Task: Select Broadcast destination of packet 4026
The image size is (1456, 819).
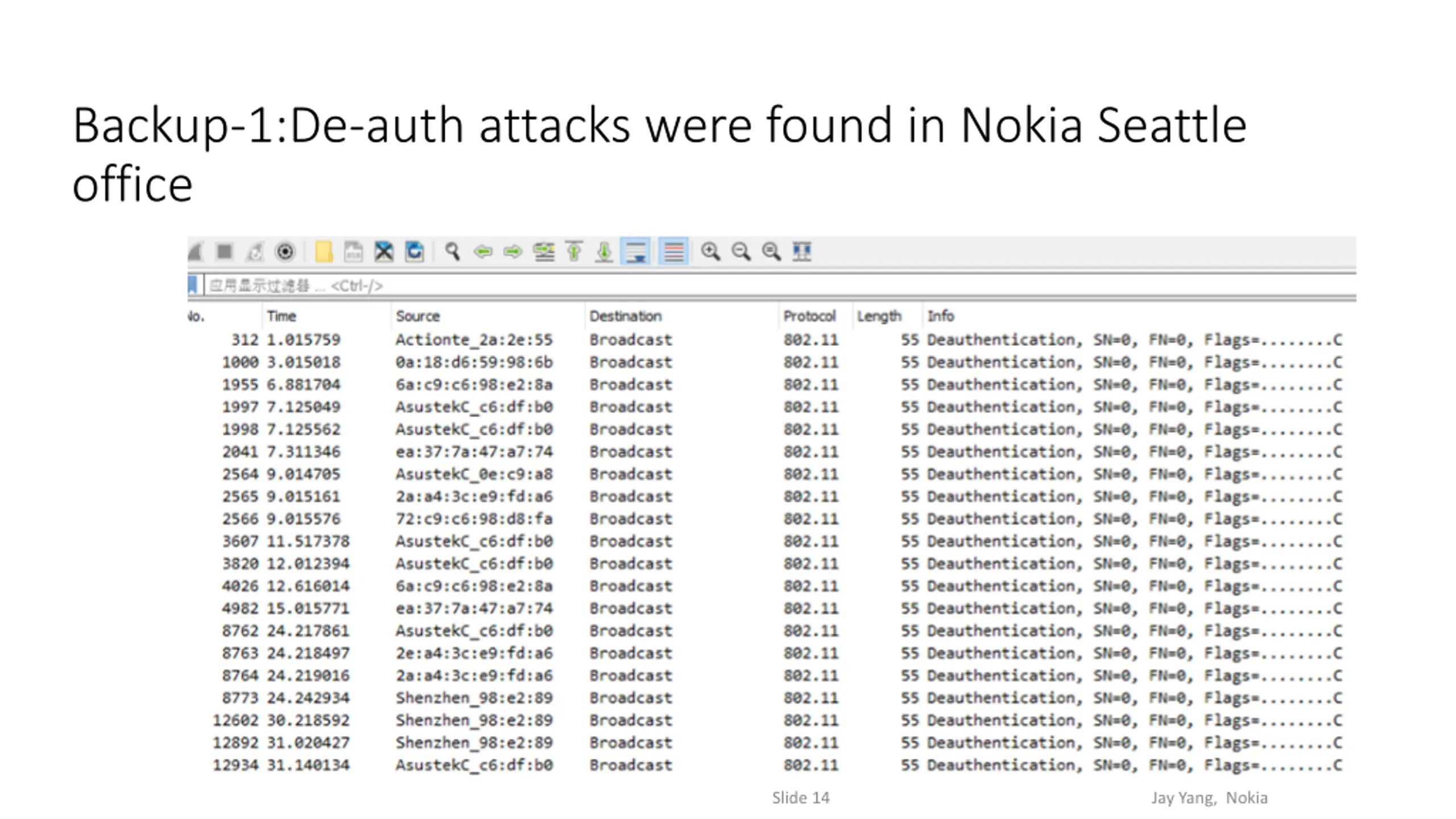Action: (630, 586)
